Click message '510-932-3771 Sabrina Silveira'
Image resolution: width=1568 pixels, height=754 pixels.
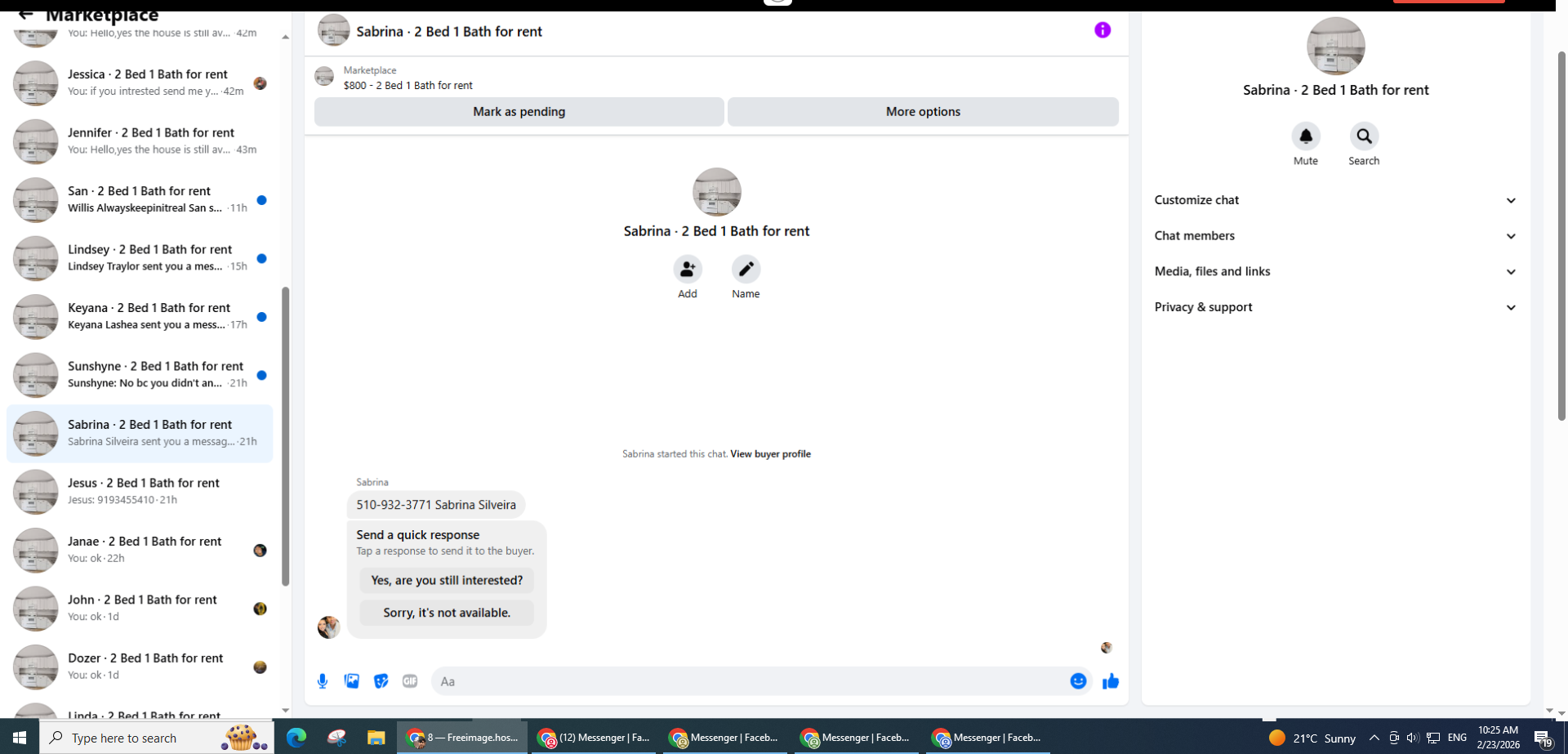[436, 505]
